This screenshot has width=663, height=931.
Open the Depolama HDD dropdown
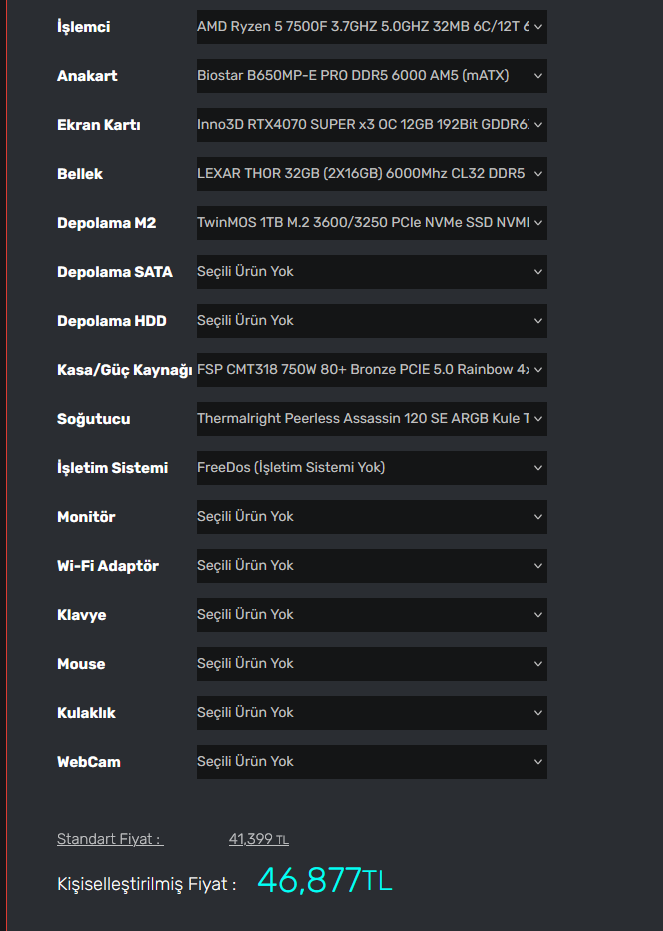[x=371, y=321]
